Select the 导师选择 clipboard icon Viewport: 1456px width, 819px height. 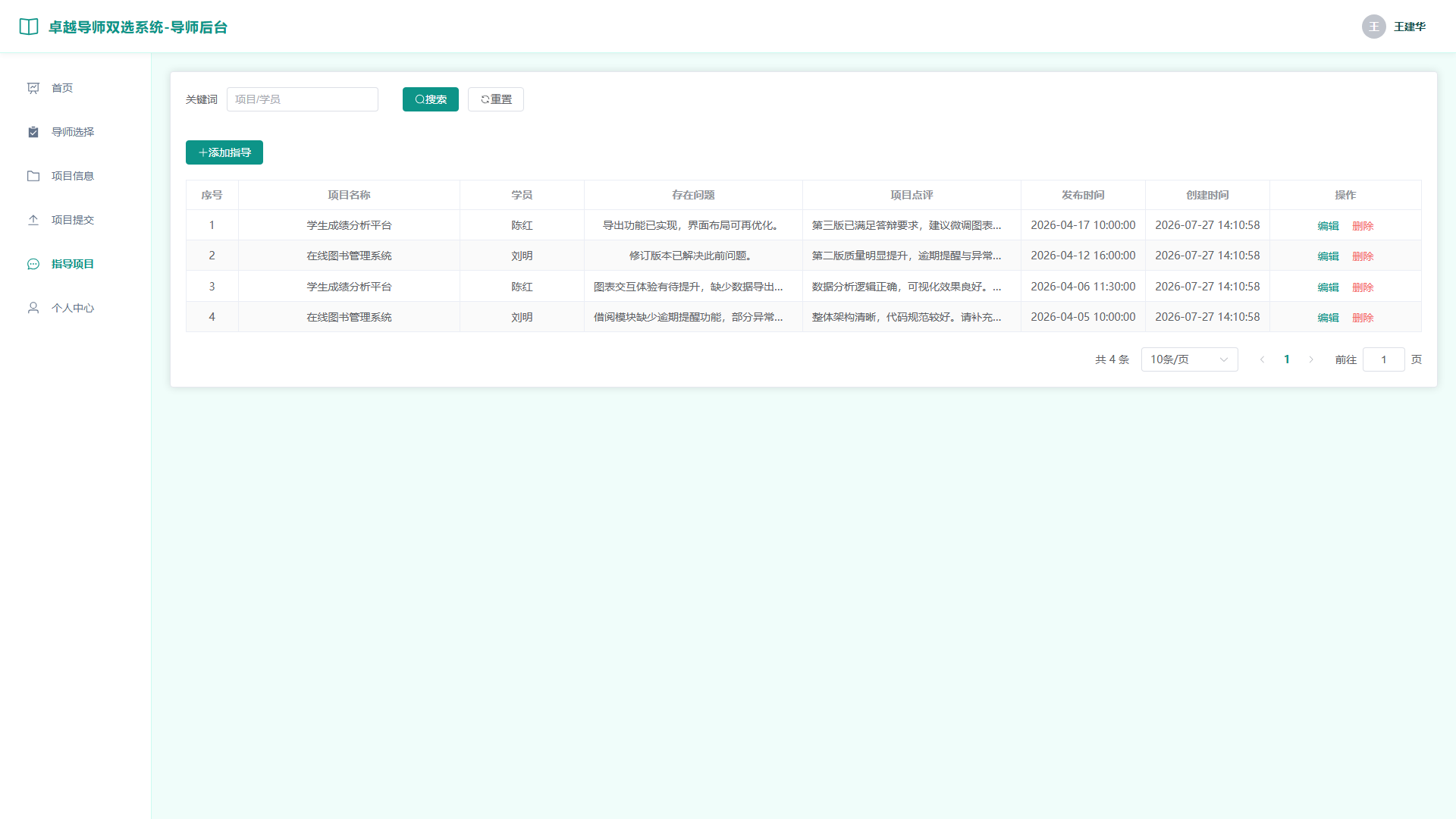33,132
